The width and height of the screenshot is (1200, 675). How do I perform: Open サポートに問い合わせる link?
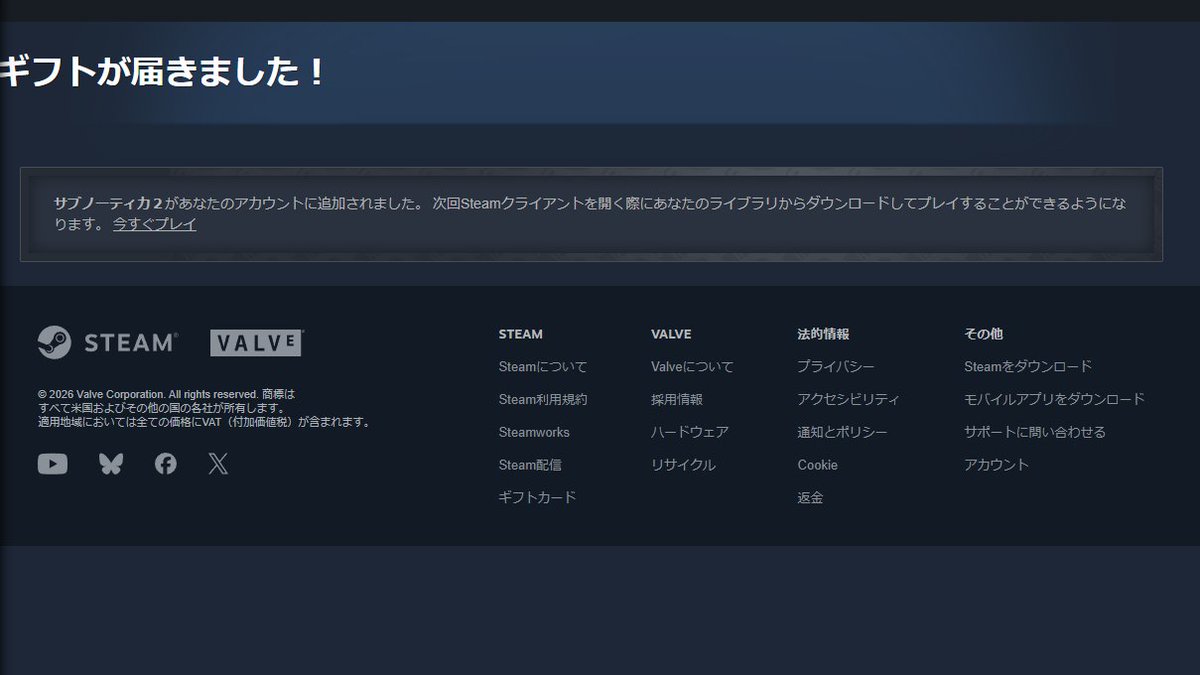(x=1035, y=432)
